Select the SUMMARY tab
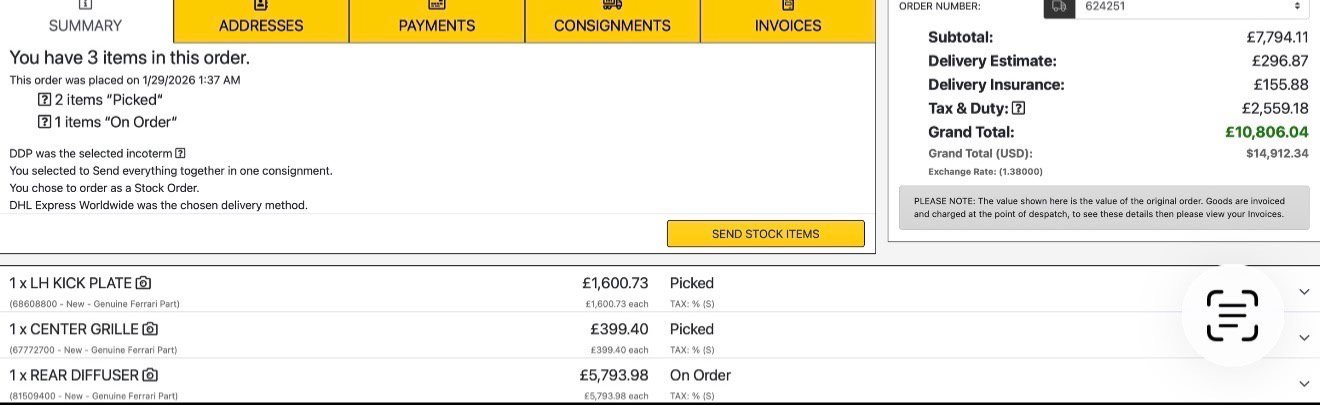 pyautogui.click(x=85, y=21)
